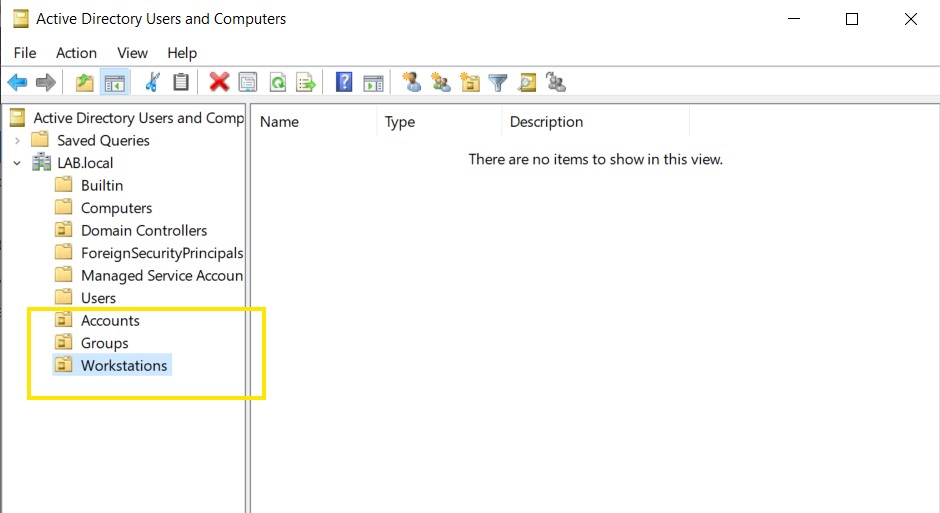940x513 pixels.
Task: Select the Computers container
Action: pyautogui.click(x=116, y=208)
